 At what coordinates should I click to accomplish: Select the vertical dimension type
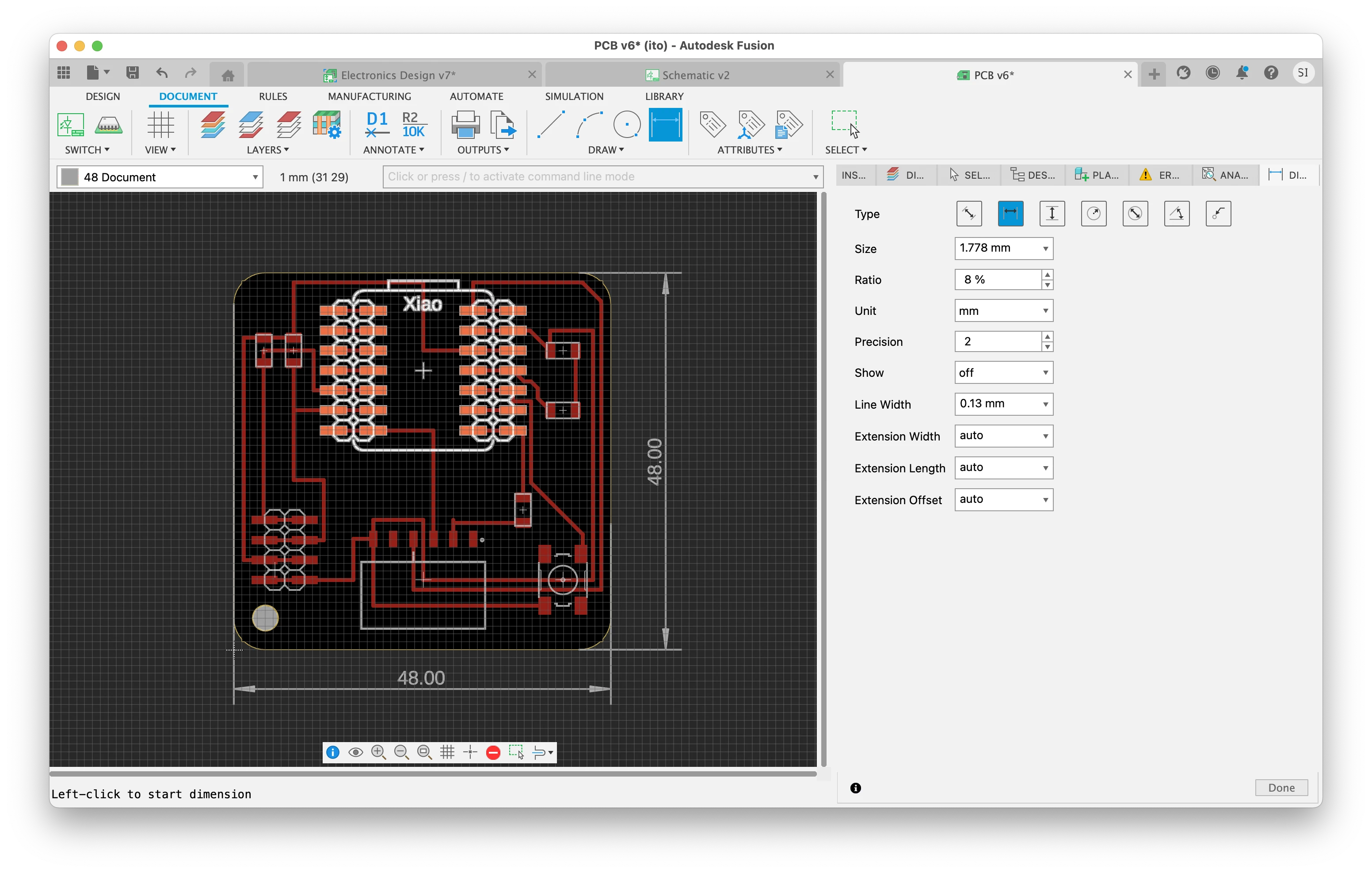pyautogui.click(x=1052, y=214)
